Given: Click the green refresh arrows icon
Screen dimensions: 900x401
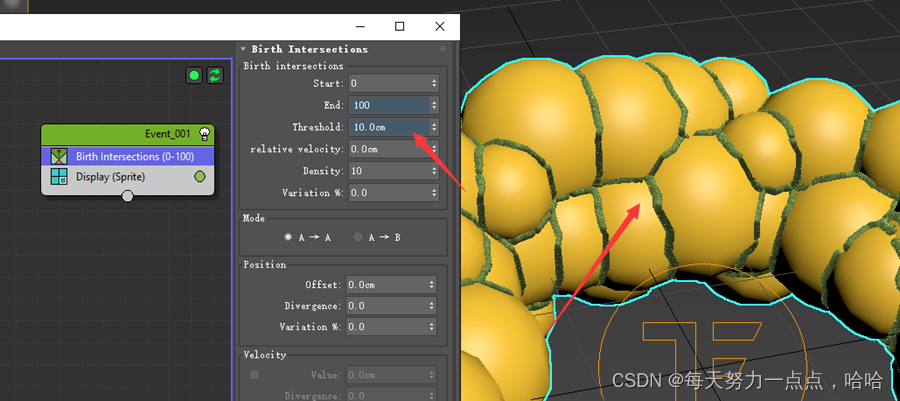Looking at the screenshot, I should [x=215, y=75].
